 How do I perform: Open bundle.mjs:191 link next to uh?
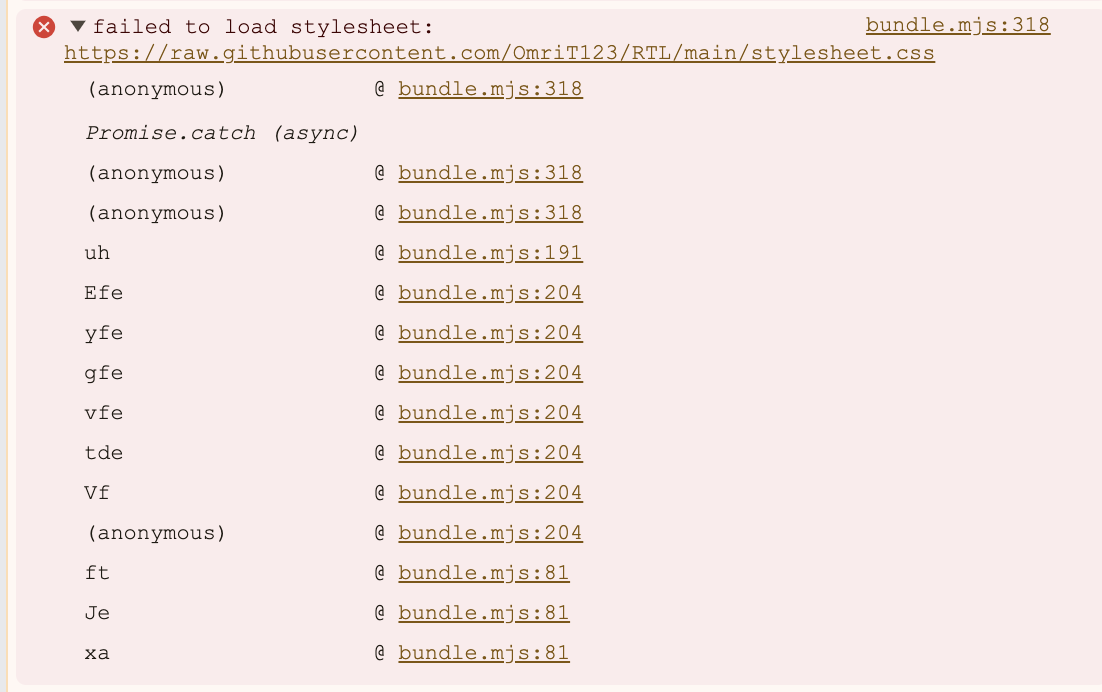490,253
